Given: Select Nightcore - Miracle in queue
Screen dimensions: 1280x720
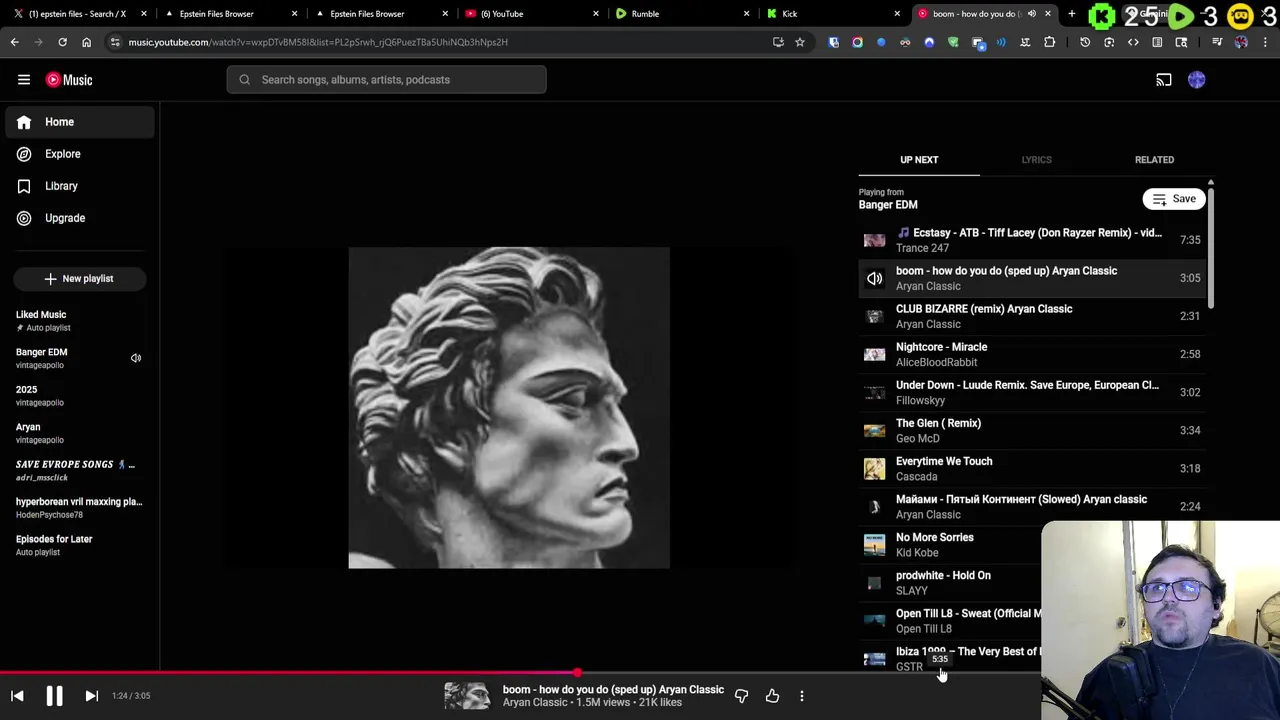Looking at the screenshot, I should pyautogui.click(x=1031, y=354).
